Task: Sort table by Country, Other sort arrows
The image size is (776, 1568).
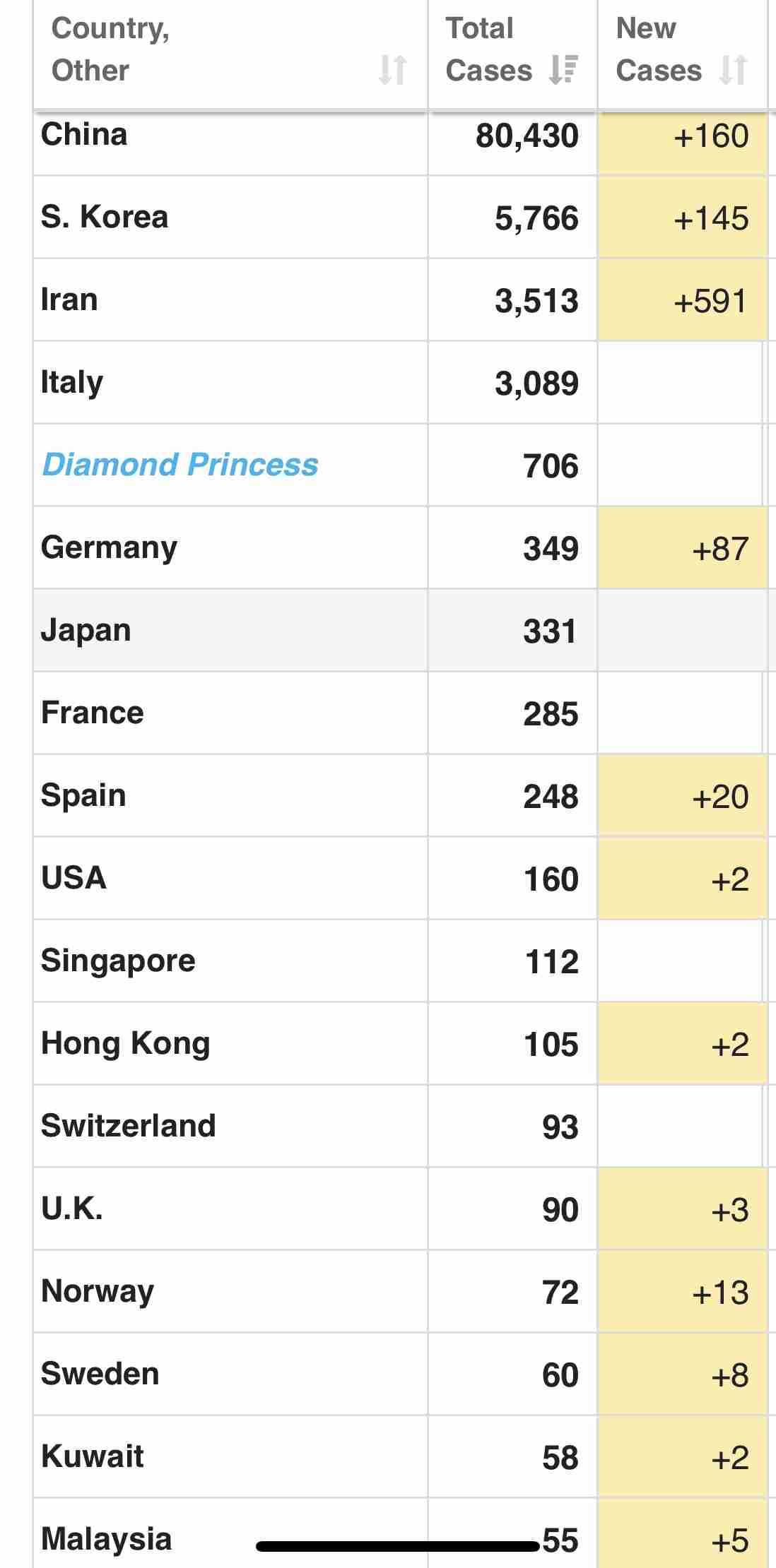Action: 392,70
